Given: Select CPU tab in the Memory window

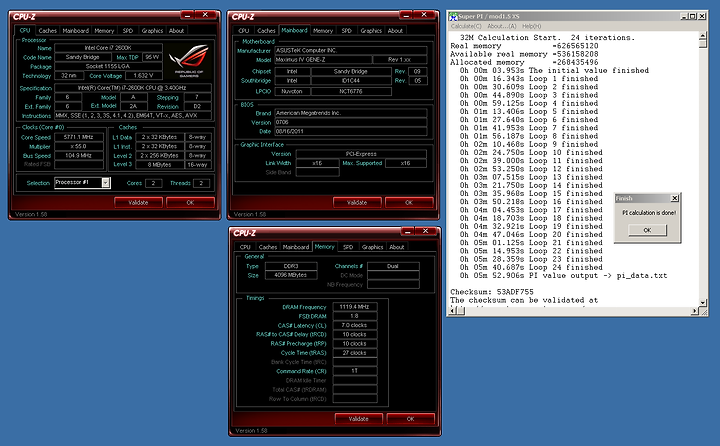Looking at the screenshot, I should 245,247.
